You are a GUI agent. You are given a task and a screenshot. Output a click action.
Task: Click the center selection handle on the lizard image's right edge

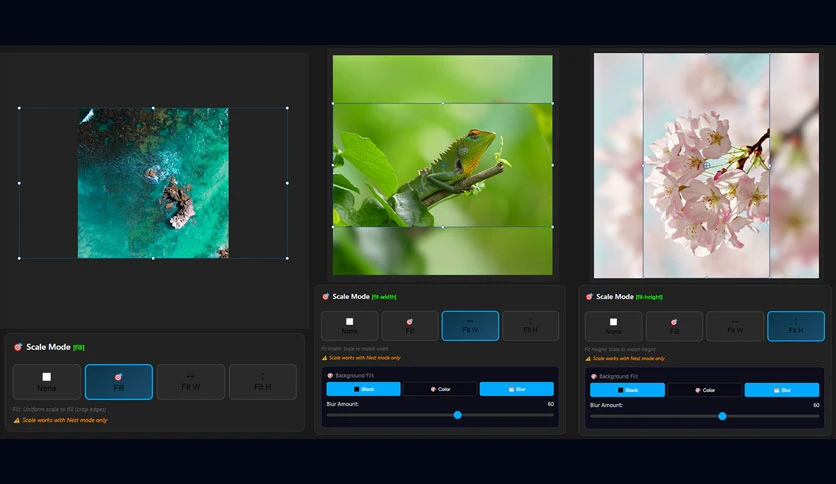(x=552, y=165)
